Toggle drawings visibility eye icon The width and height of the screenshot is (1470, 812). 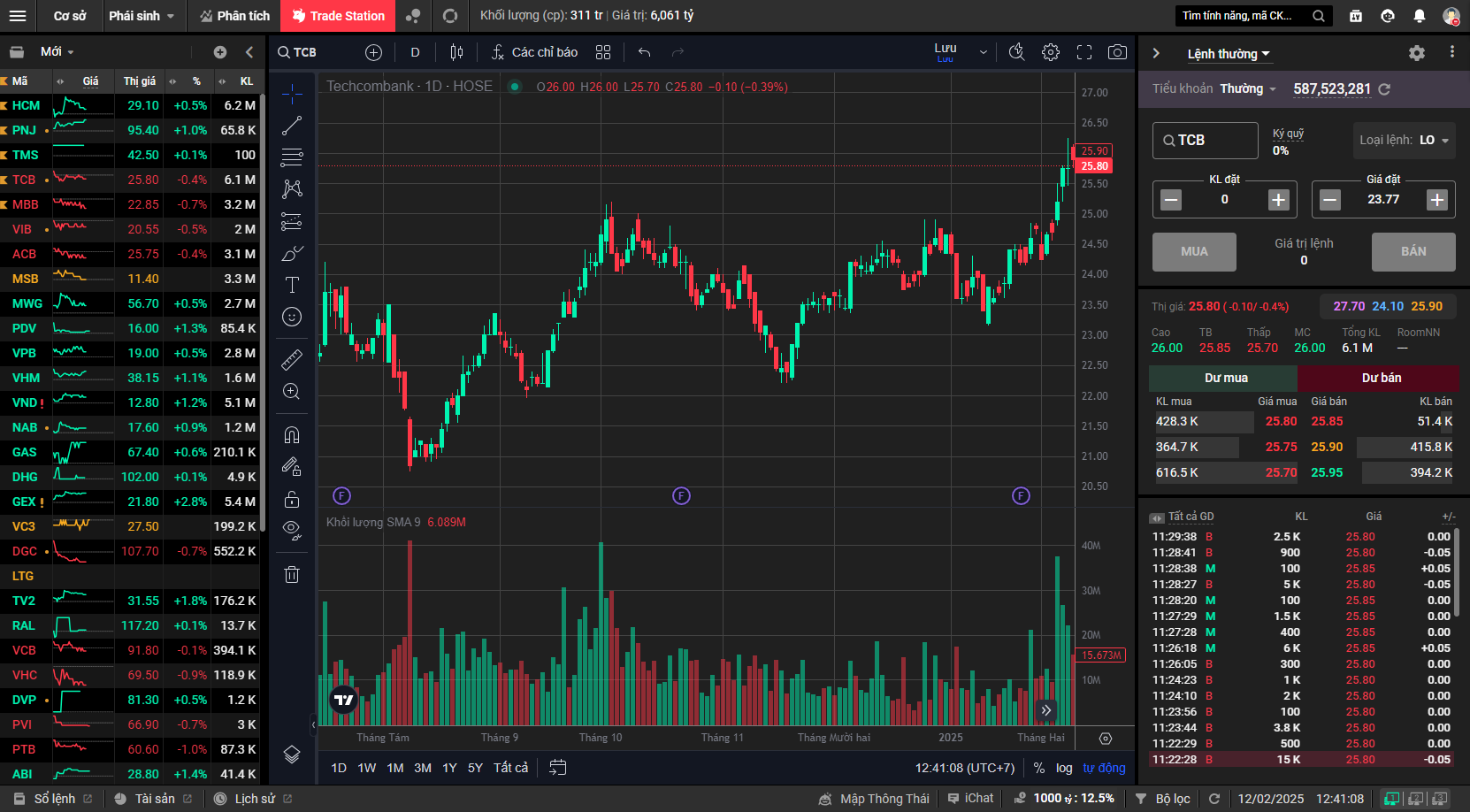click(x=292, y=530)
